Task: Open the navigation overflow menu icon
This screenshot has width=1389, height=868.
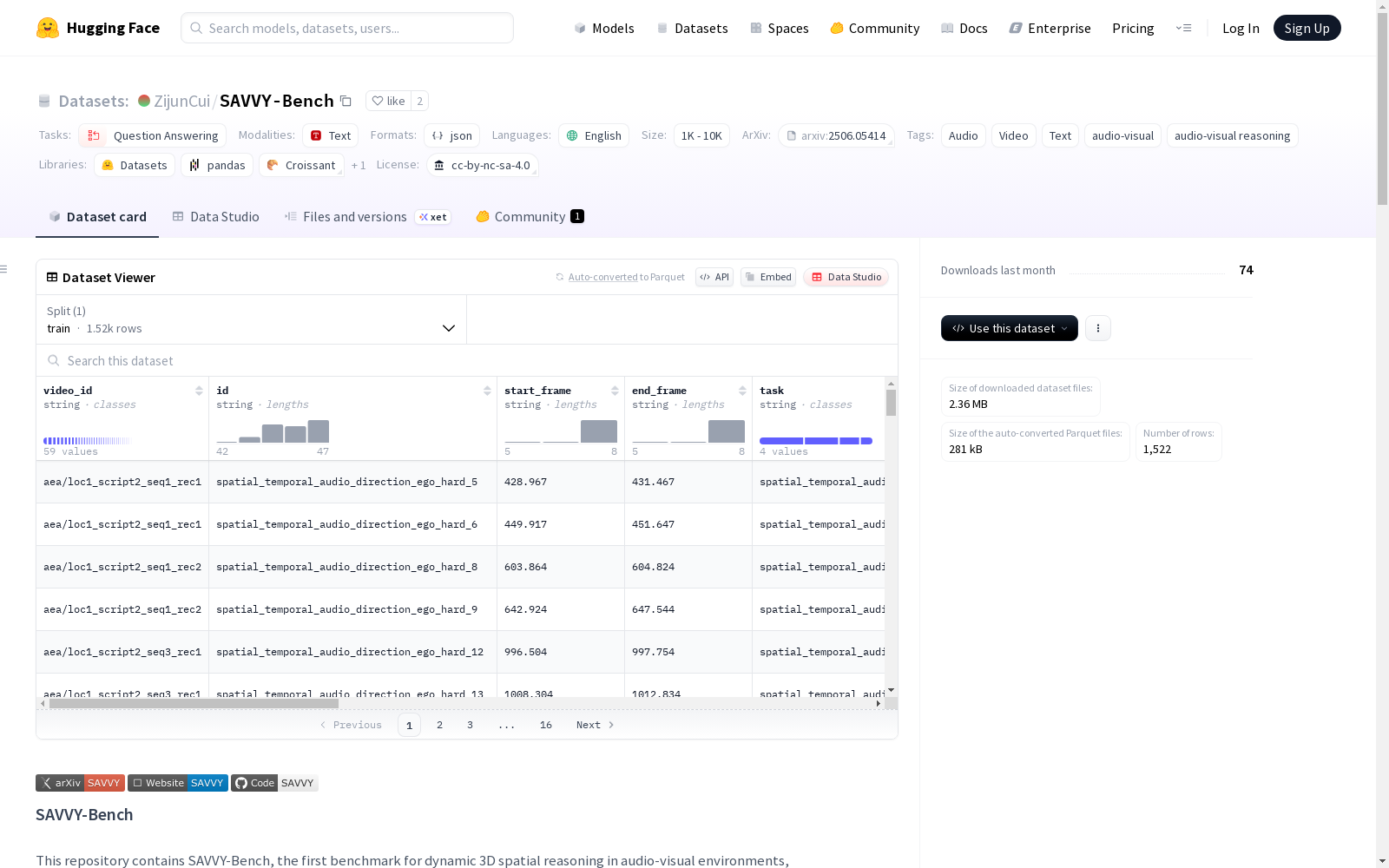Action: (1183, 28)
